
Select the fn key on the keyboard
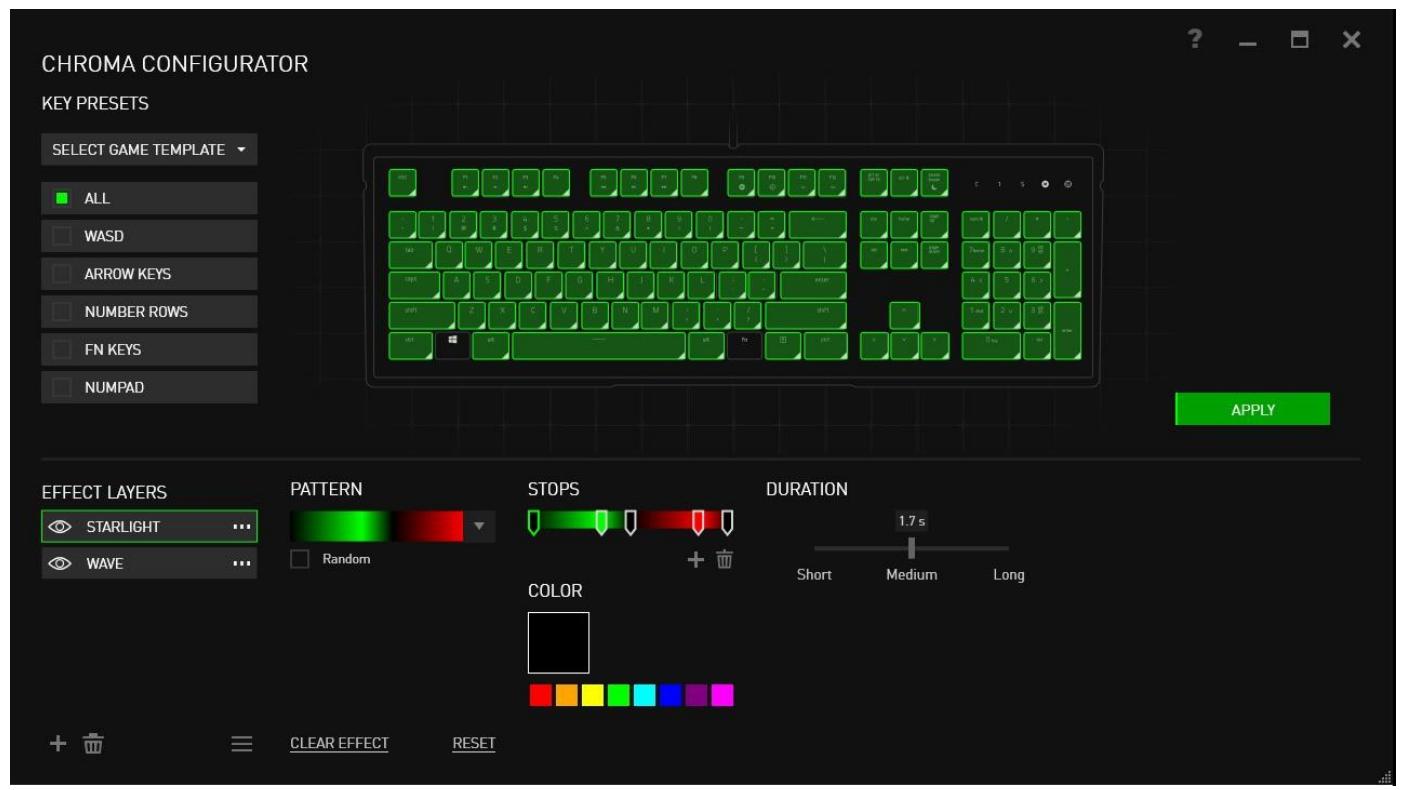pyautogui.click(x=744, y=345)
